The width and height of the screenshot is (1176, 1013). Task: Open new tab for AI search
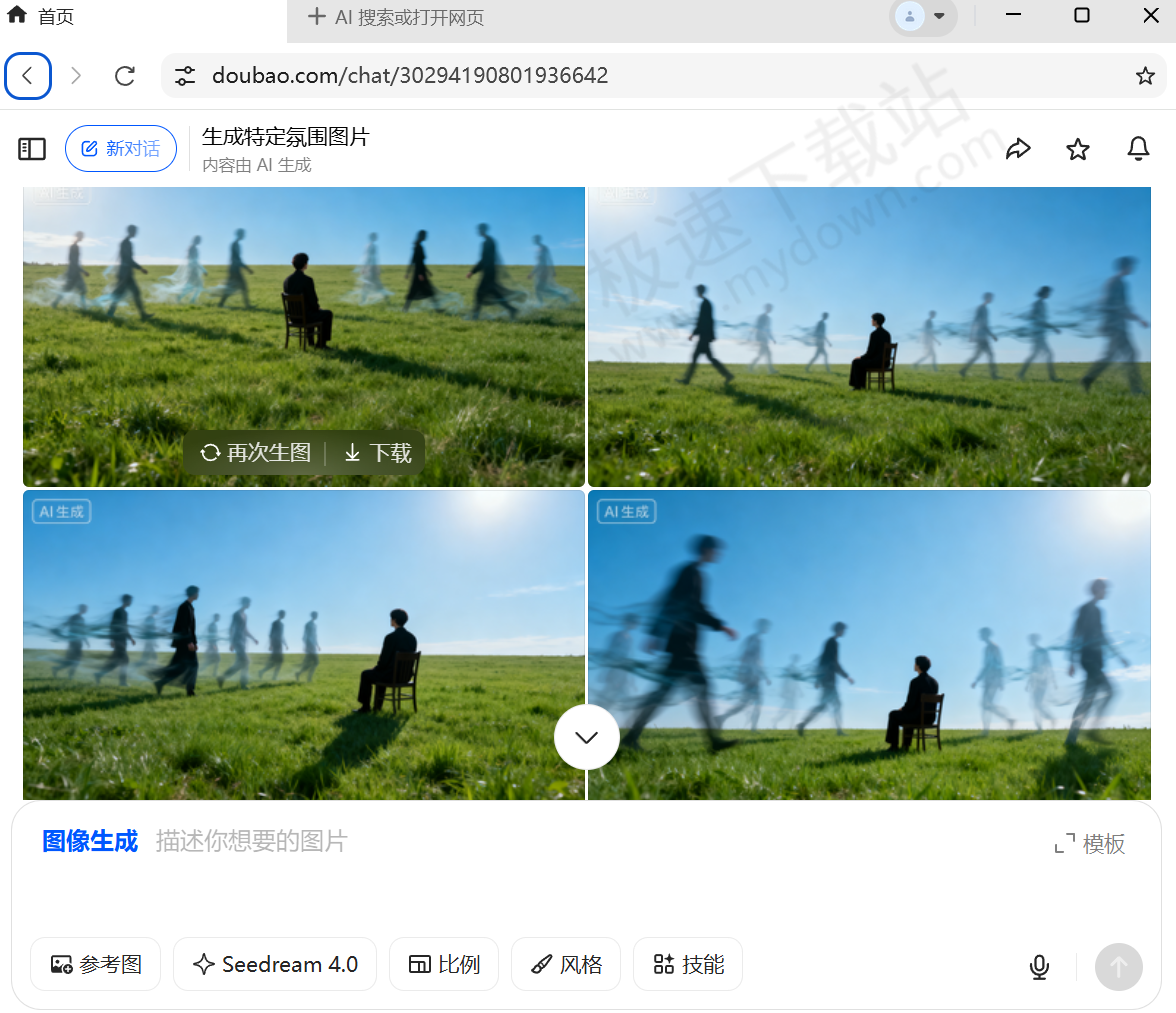pos(396,17)
